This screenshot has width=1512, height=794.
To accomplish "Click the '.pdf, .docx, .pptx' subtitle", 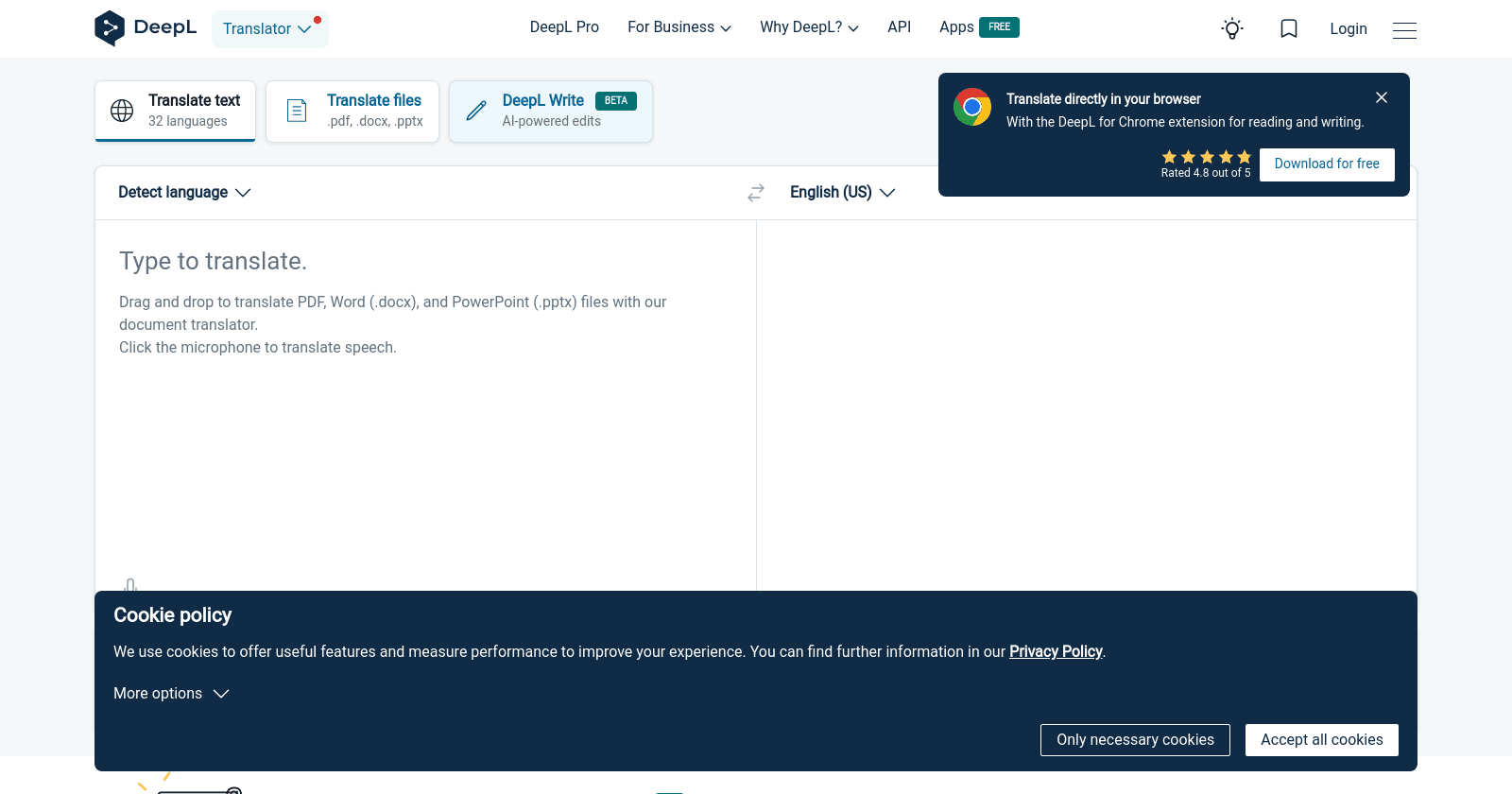I will (x=374, y=122).
